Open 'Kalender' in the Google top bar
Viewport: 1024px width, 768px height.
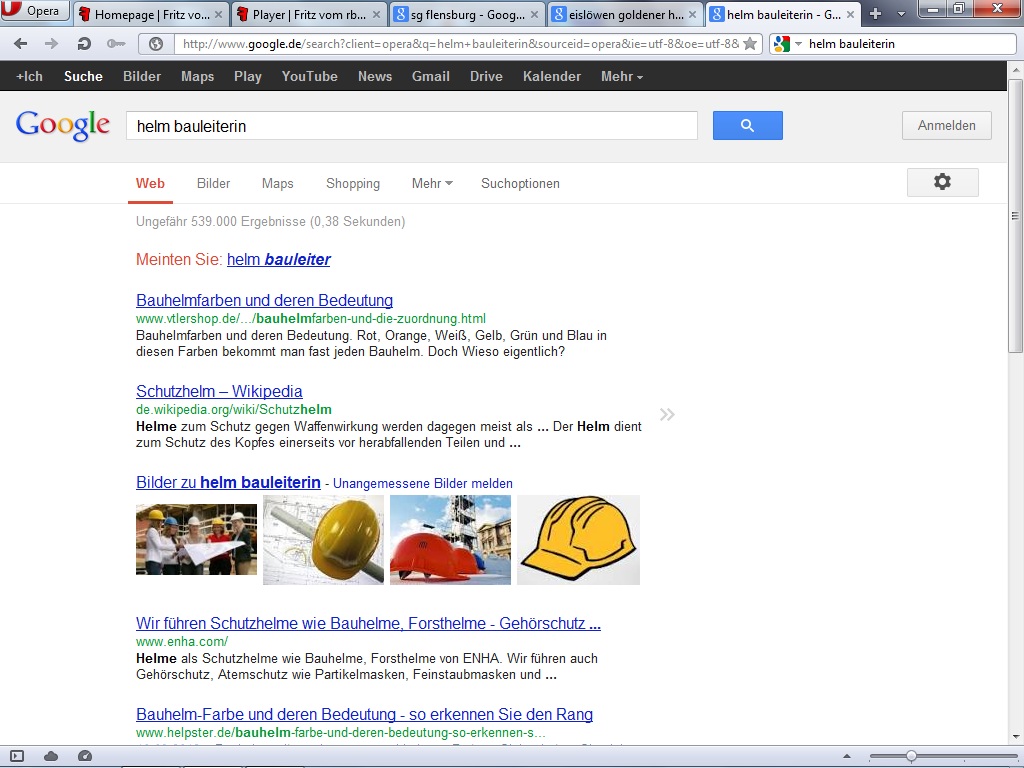pos(552,76)
